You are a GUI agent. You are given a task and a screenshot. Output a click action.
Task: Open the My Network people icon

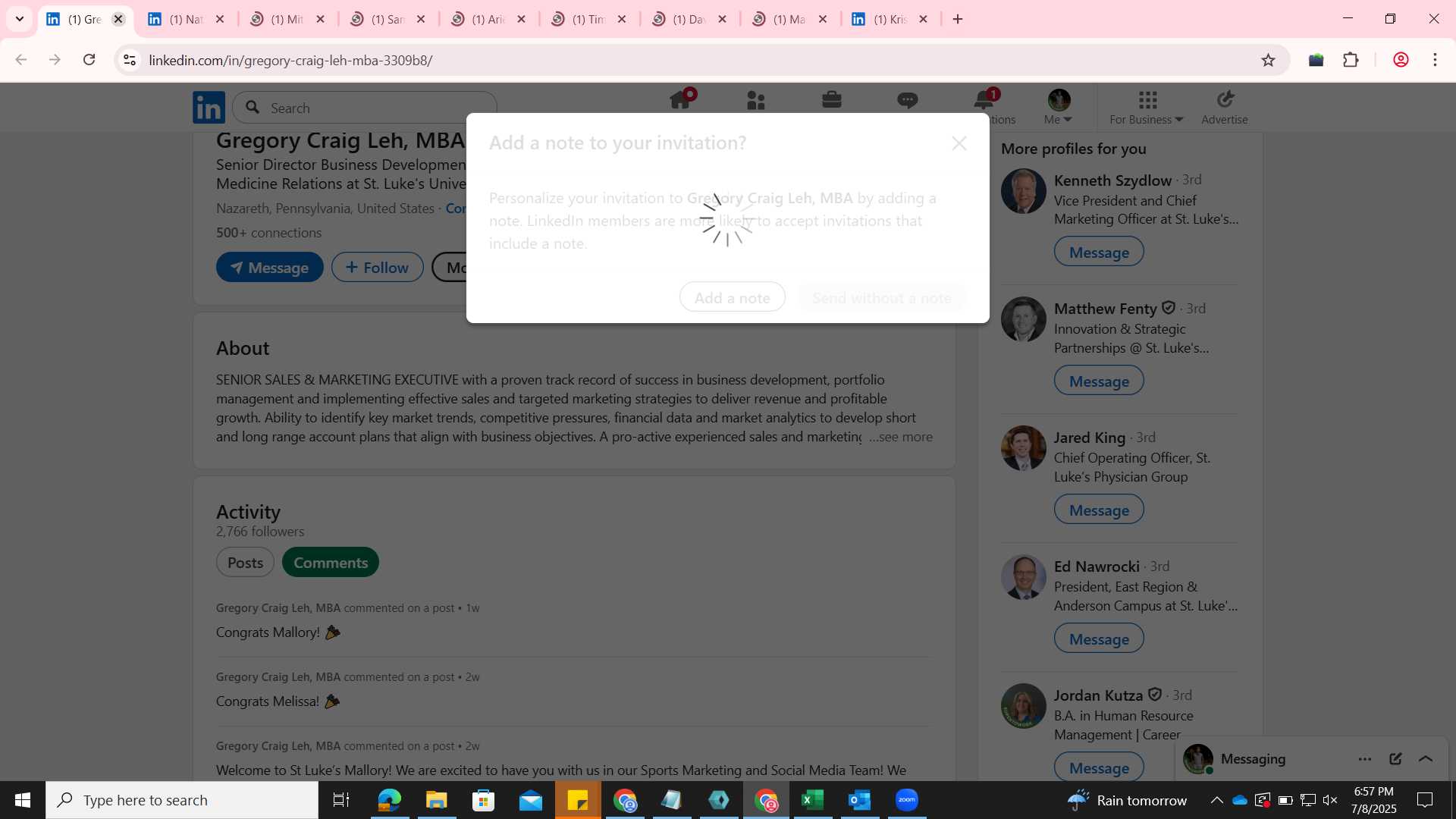(756, 100)
